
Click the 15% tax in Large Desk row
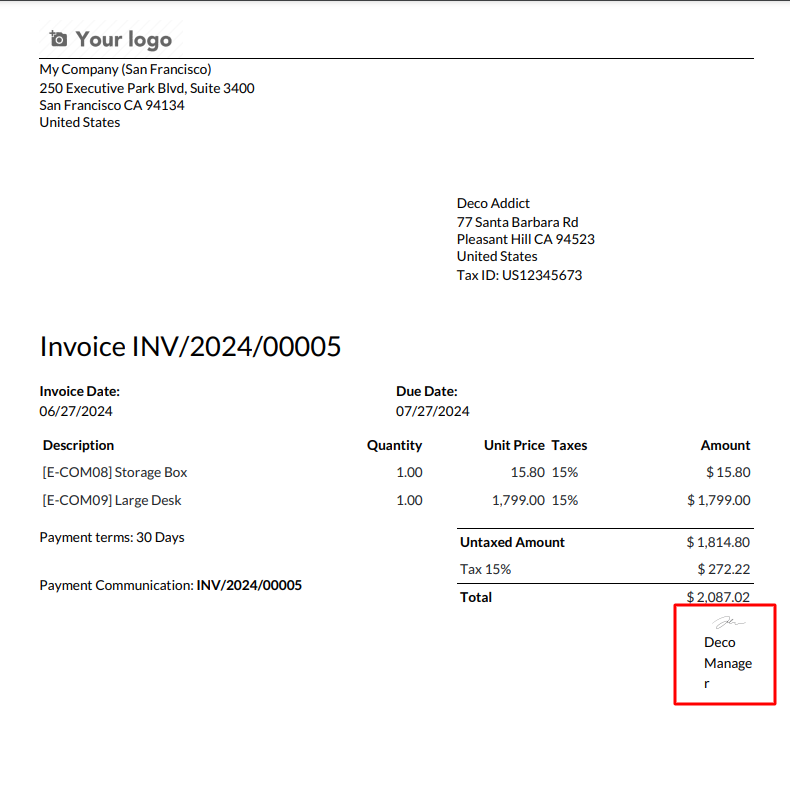565,500
